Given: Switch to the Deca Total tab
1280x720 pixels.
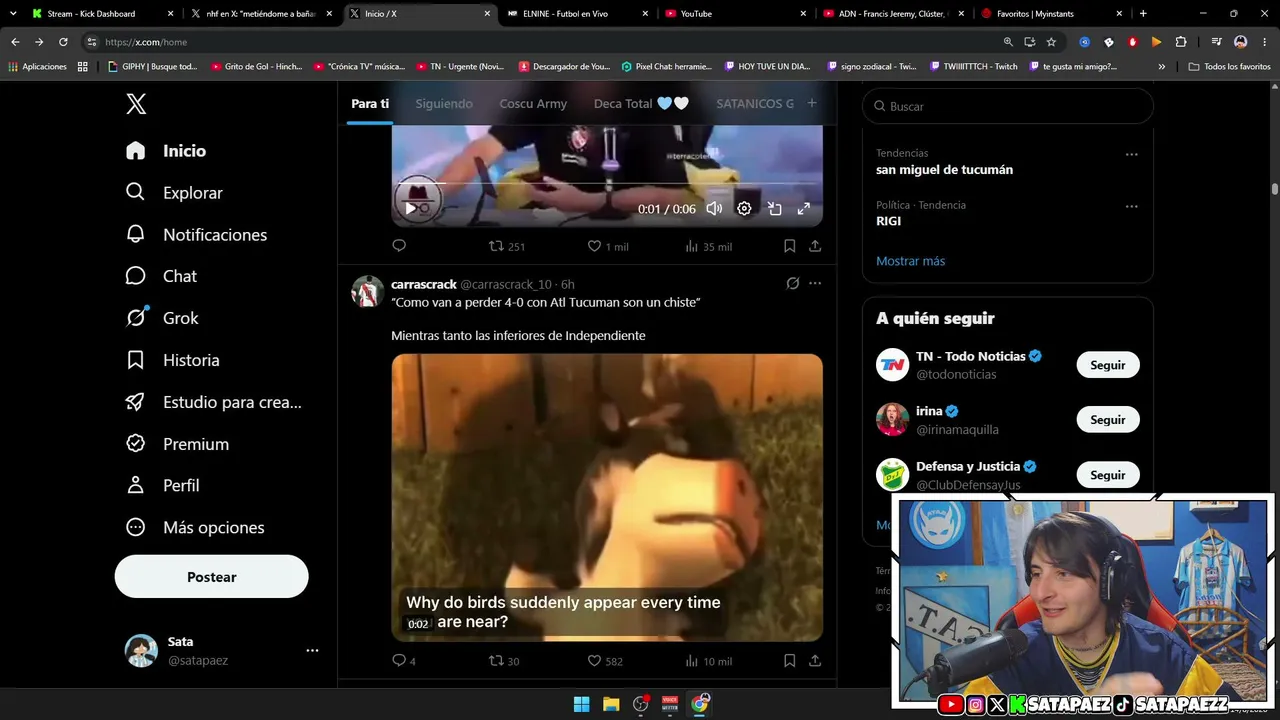Looking at the screenshot, I should 641,104.
